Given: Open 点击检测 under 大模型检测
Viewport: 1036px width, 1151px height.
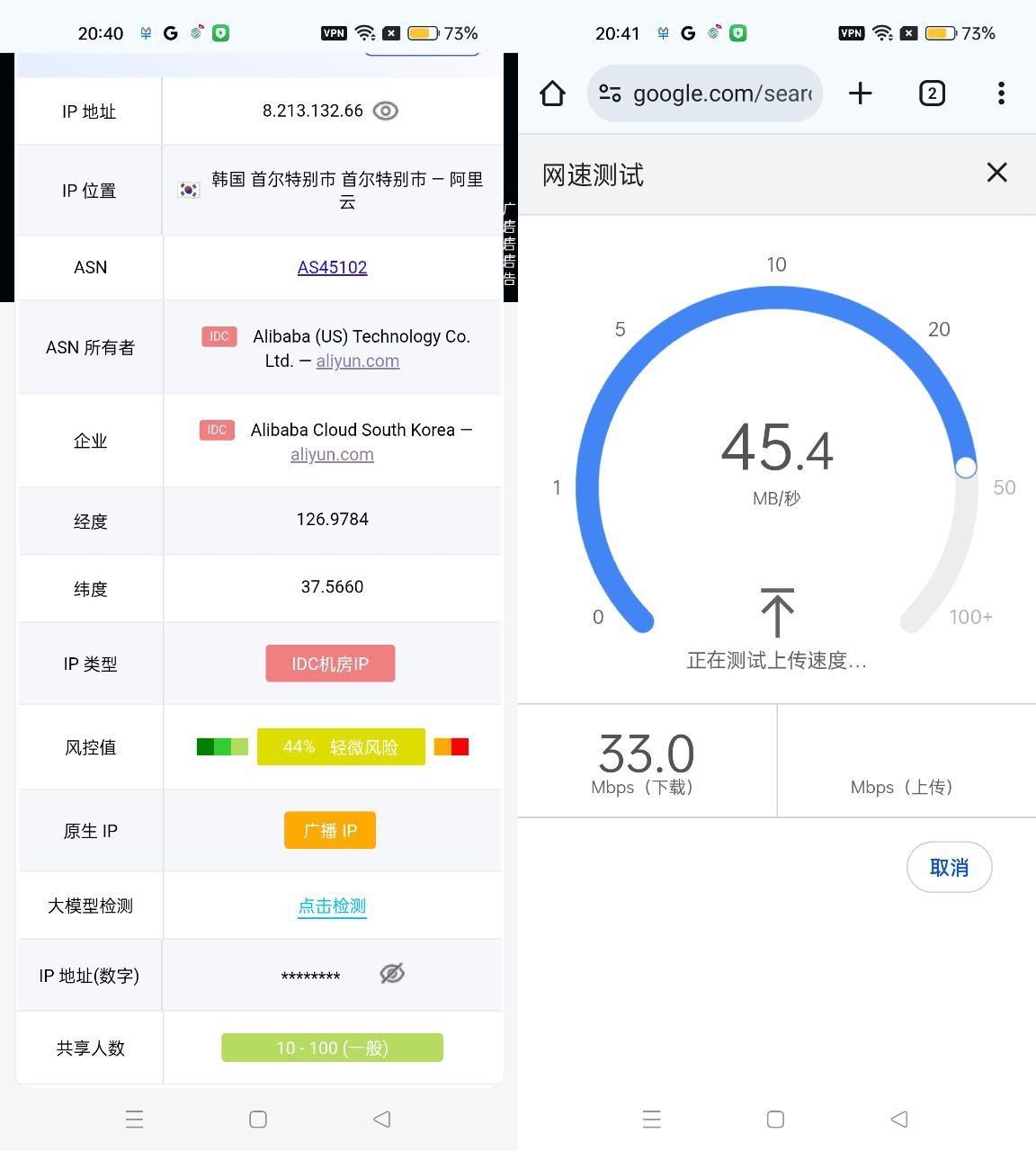Looking at the screenshot, I should (x=332, y=906).
